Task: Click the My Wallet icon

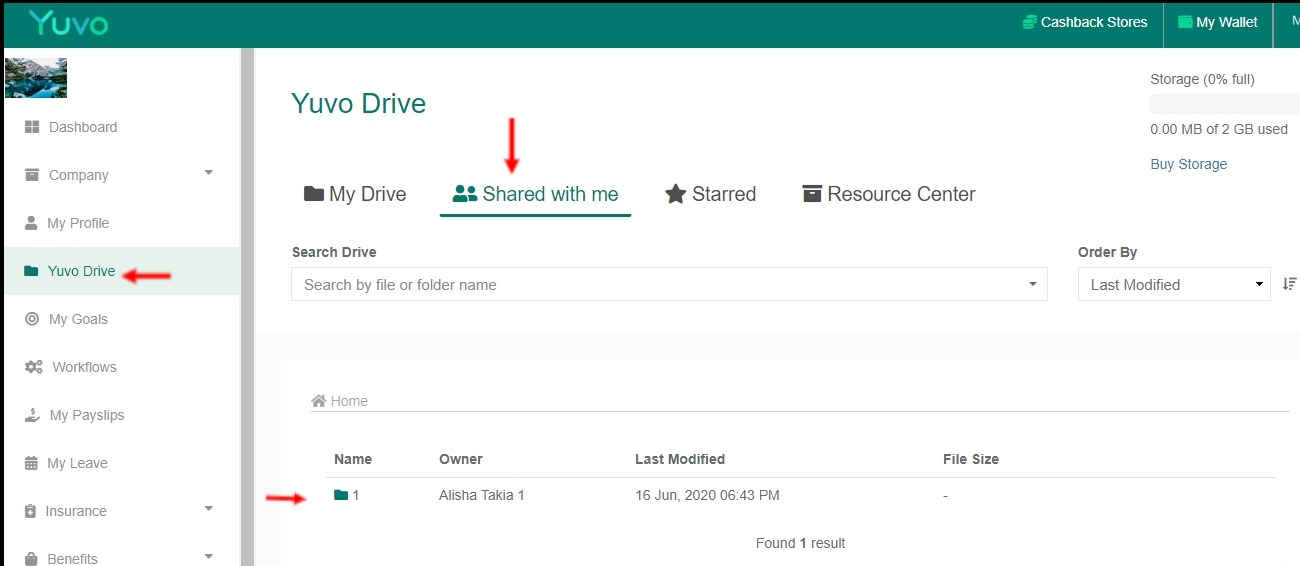Action: click(x=1185, y=22)
